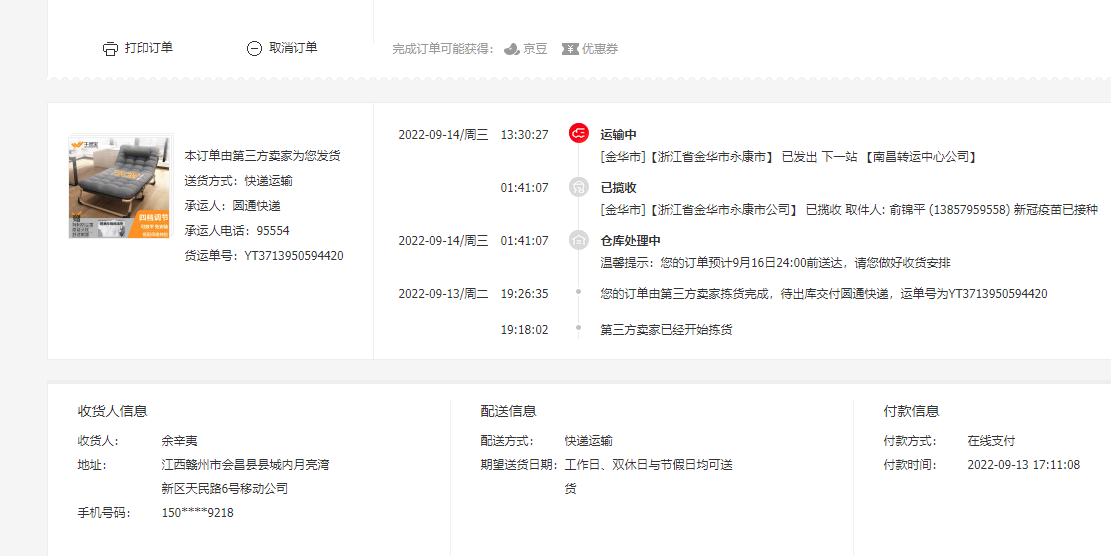Click the 温馨提示 delivery estimate message
The image size is (1111, 556).
[775, 263]
